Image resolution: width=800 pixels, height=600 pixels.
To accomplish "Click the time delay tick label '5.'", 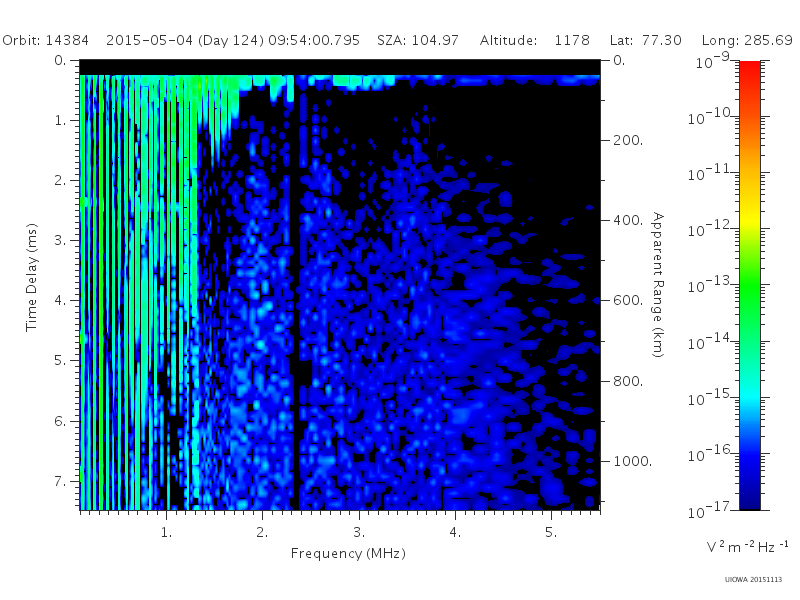I will coord(61,361).
